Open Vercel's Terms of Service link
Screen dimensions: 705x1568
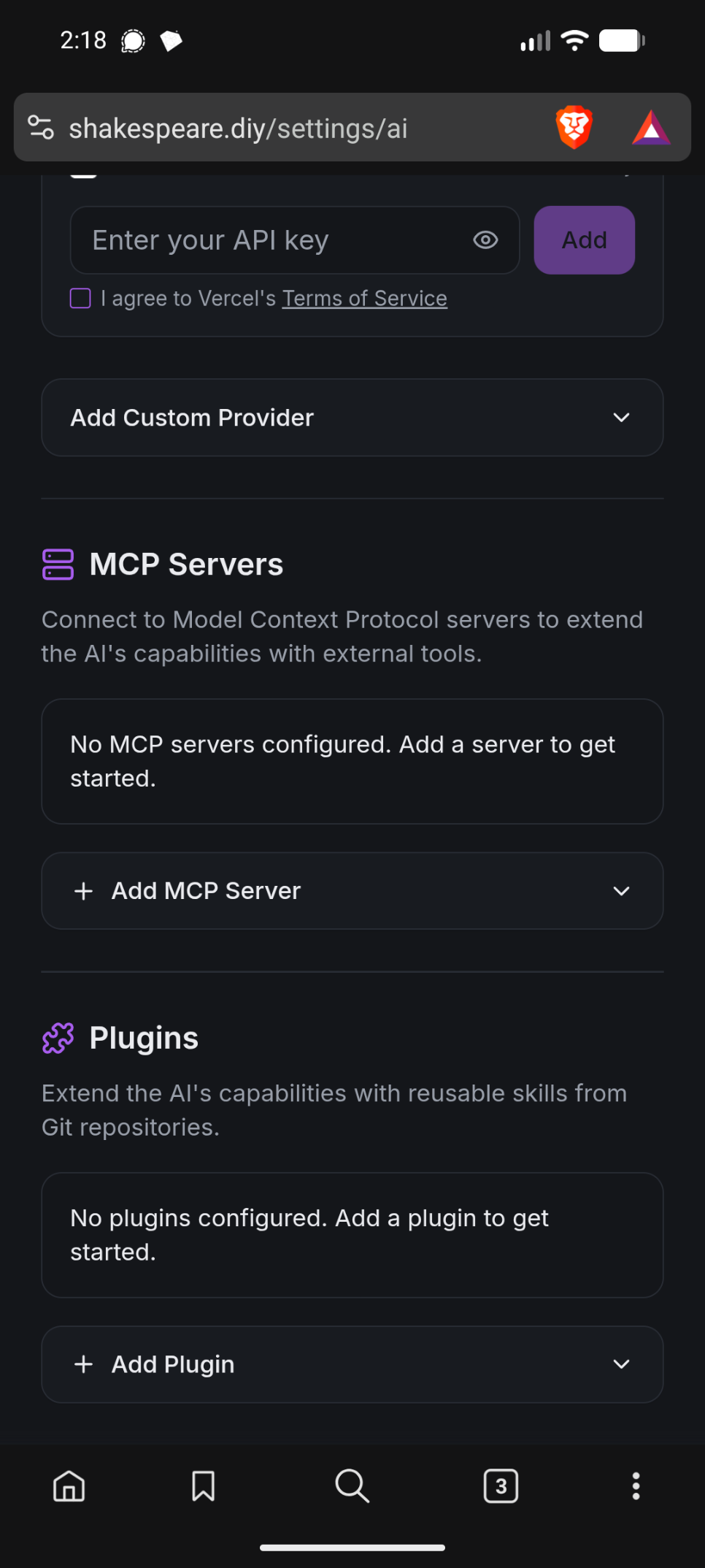coord(364,298)
